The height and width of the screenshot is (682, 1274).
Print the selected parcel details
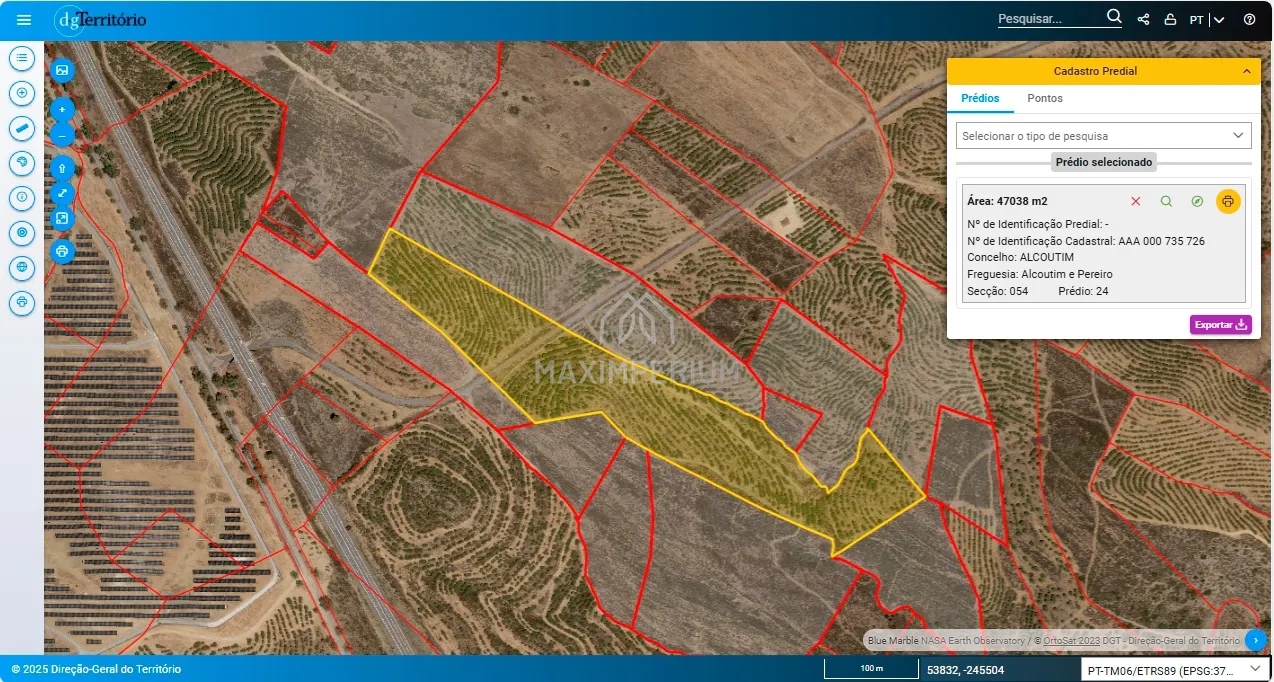1228,201
